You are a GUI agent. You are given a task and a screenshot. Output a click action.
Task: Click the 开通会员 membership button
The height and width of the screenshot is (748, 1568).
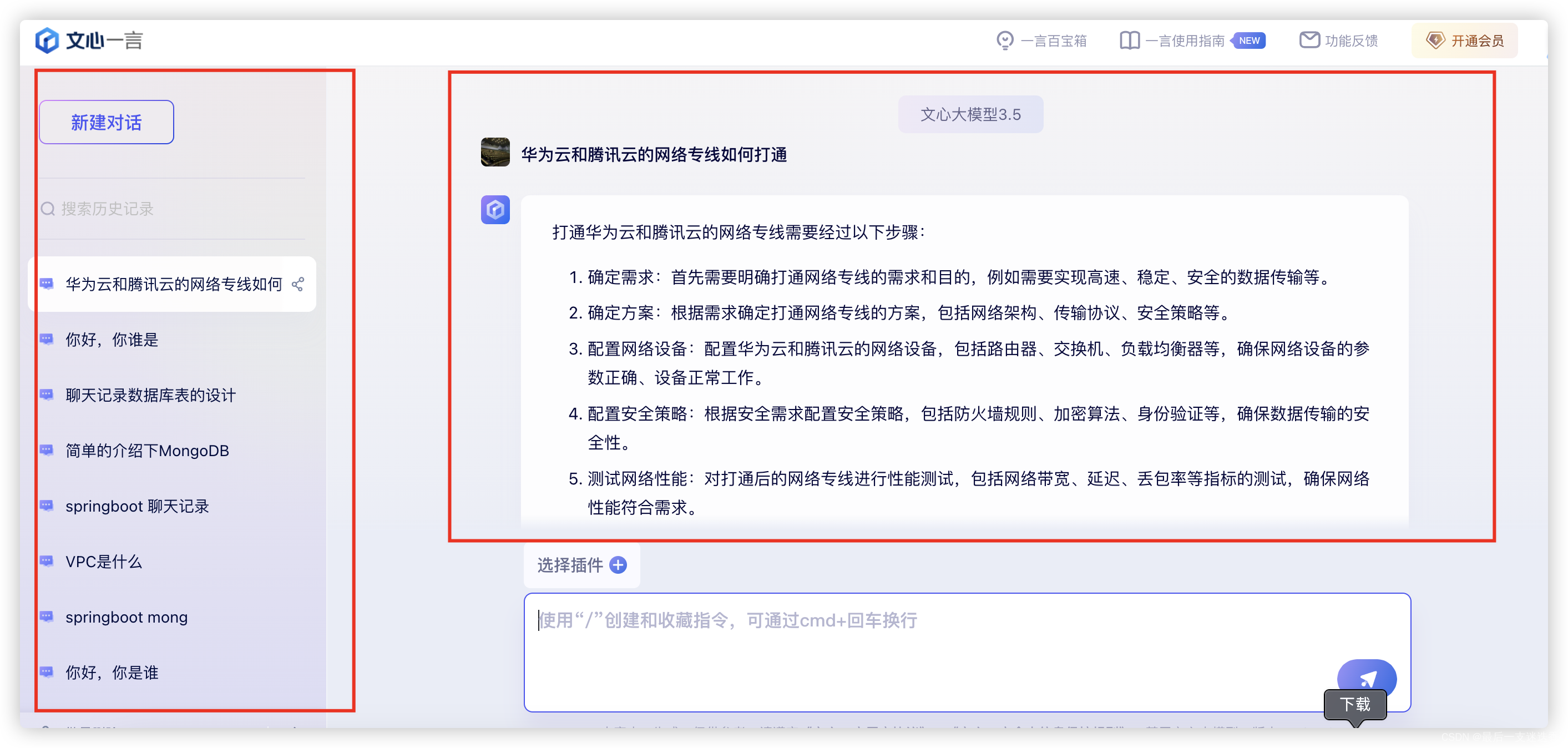click(x=1465, y=41)
